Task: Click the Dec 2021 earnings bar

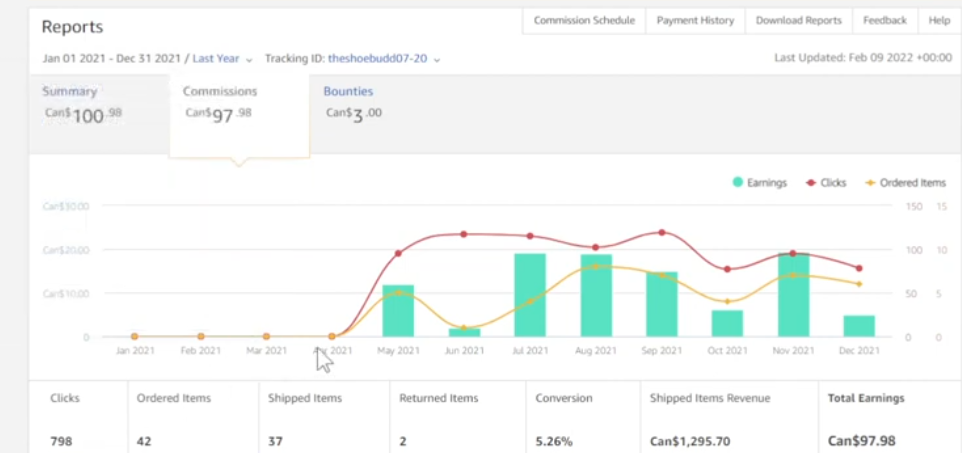Action: 859,326
